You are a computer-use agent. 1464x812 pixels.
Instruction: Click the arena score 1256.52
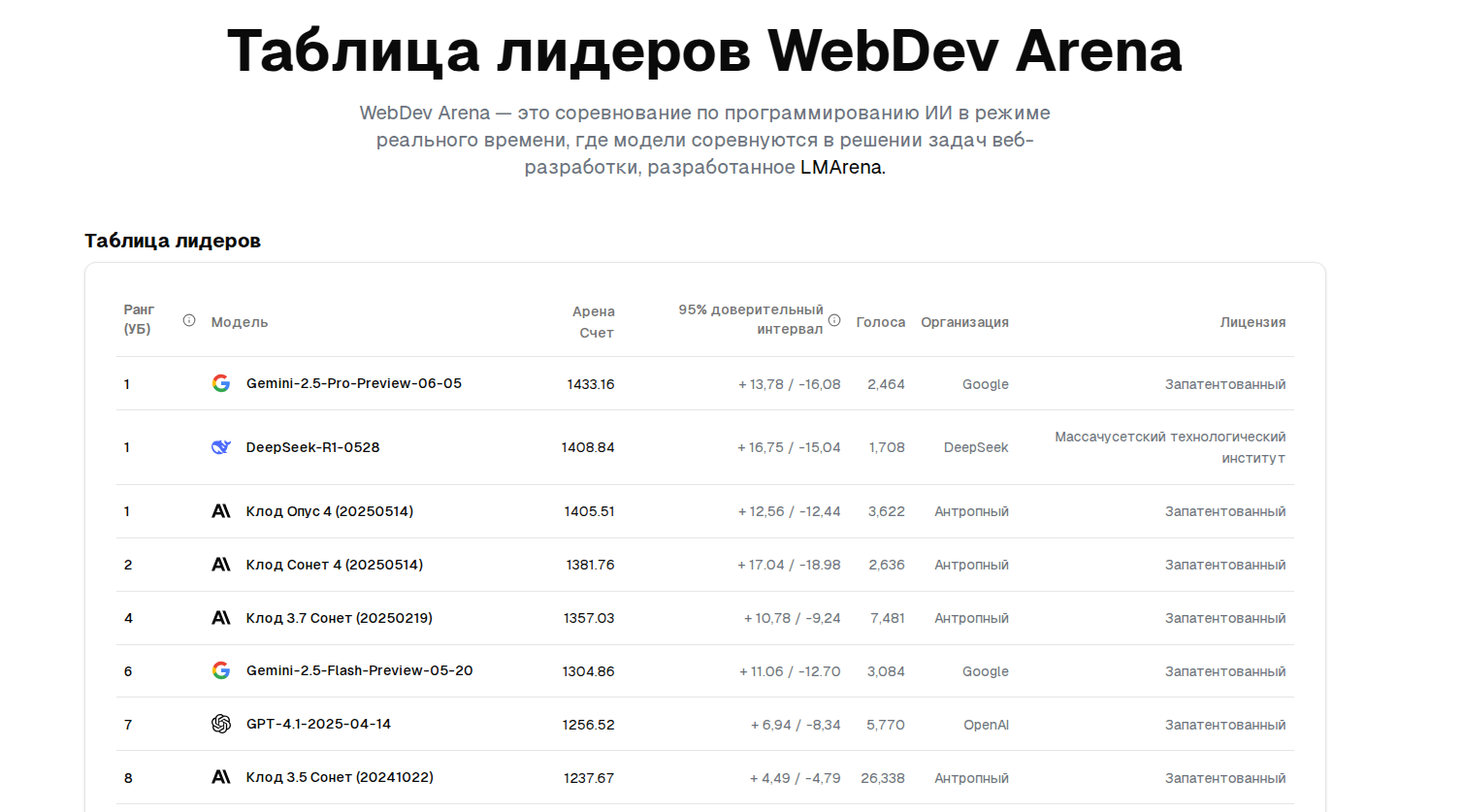pos(589,725)
